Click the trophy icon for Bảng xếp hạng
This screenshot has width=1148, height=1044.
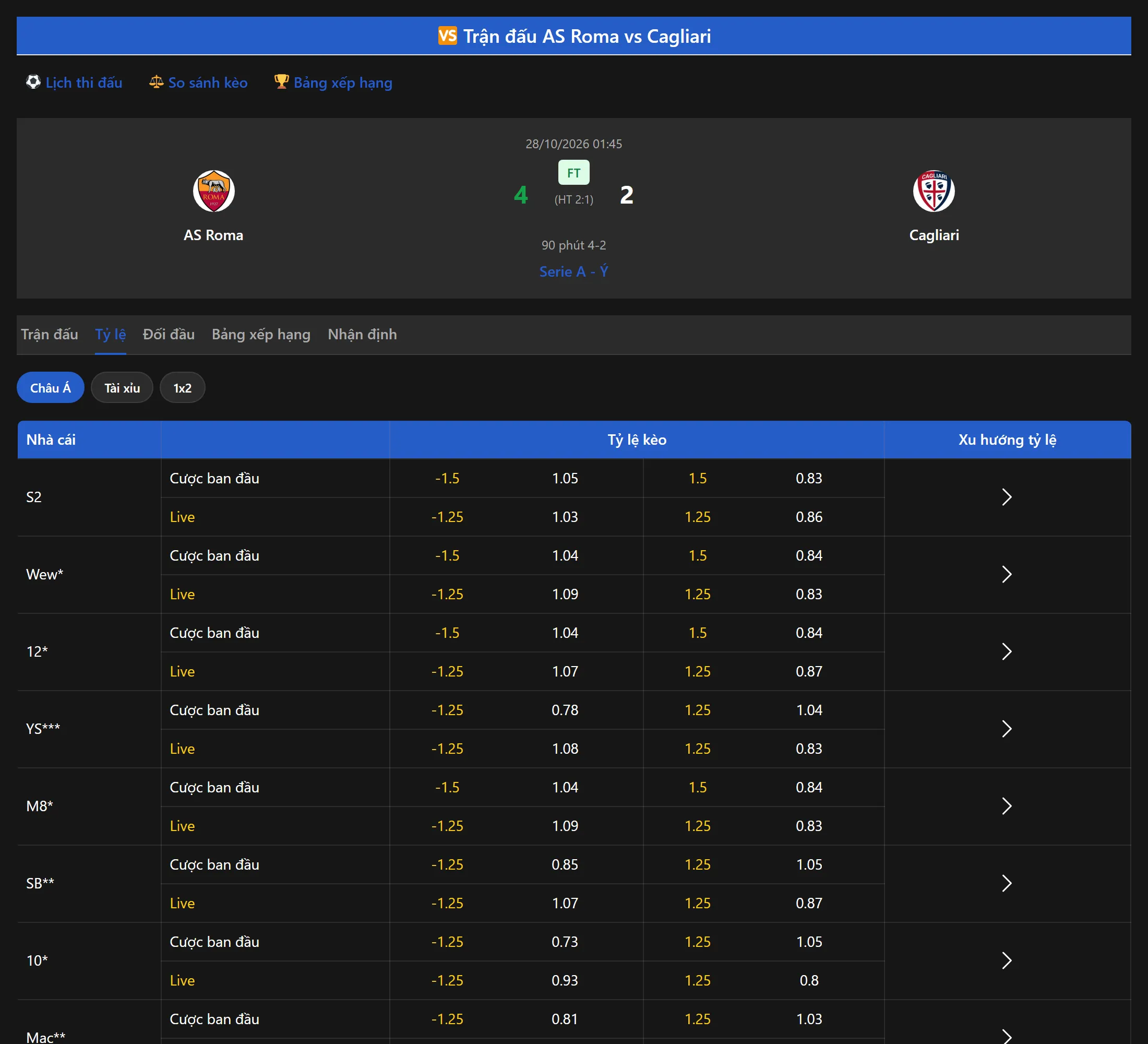click(281, 81)
